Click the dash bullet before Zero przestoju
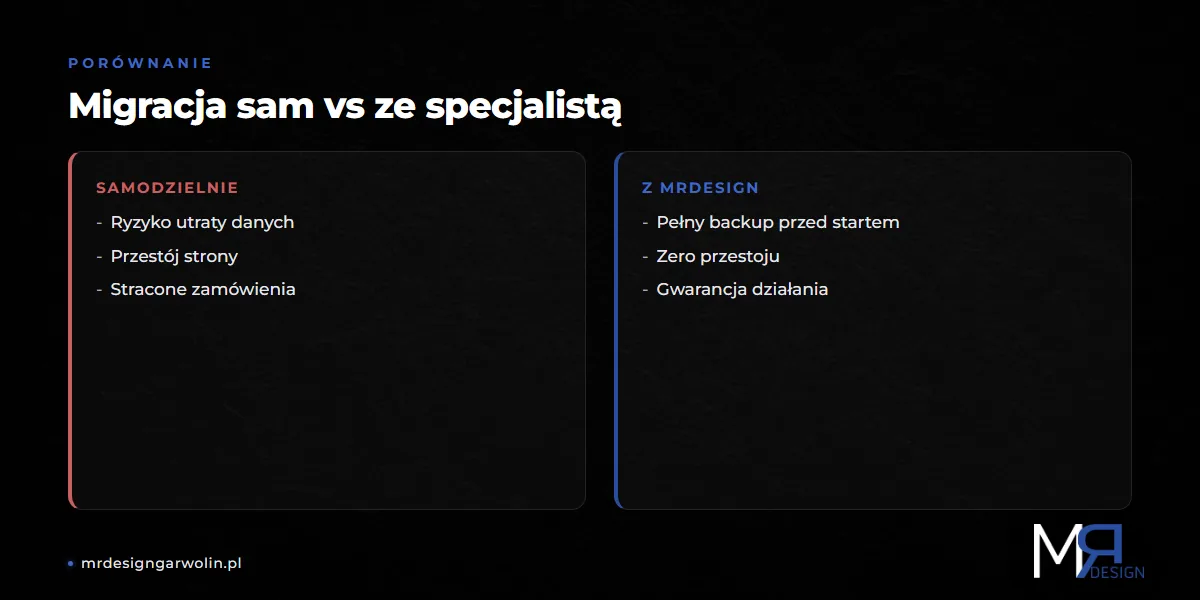This screenshot has width=1200, height=600. [645, 257]
